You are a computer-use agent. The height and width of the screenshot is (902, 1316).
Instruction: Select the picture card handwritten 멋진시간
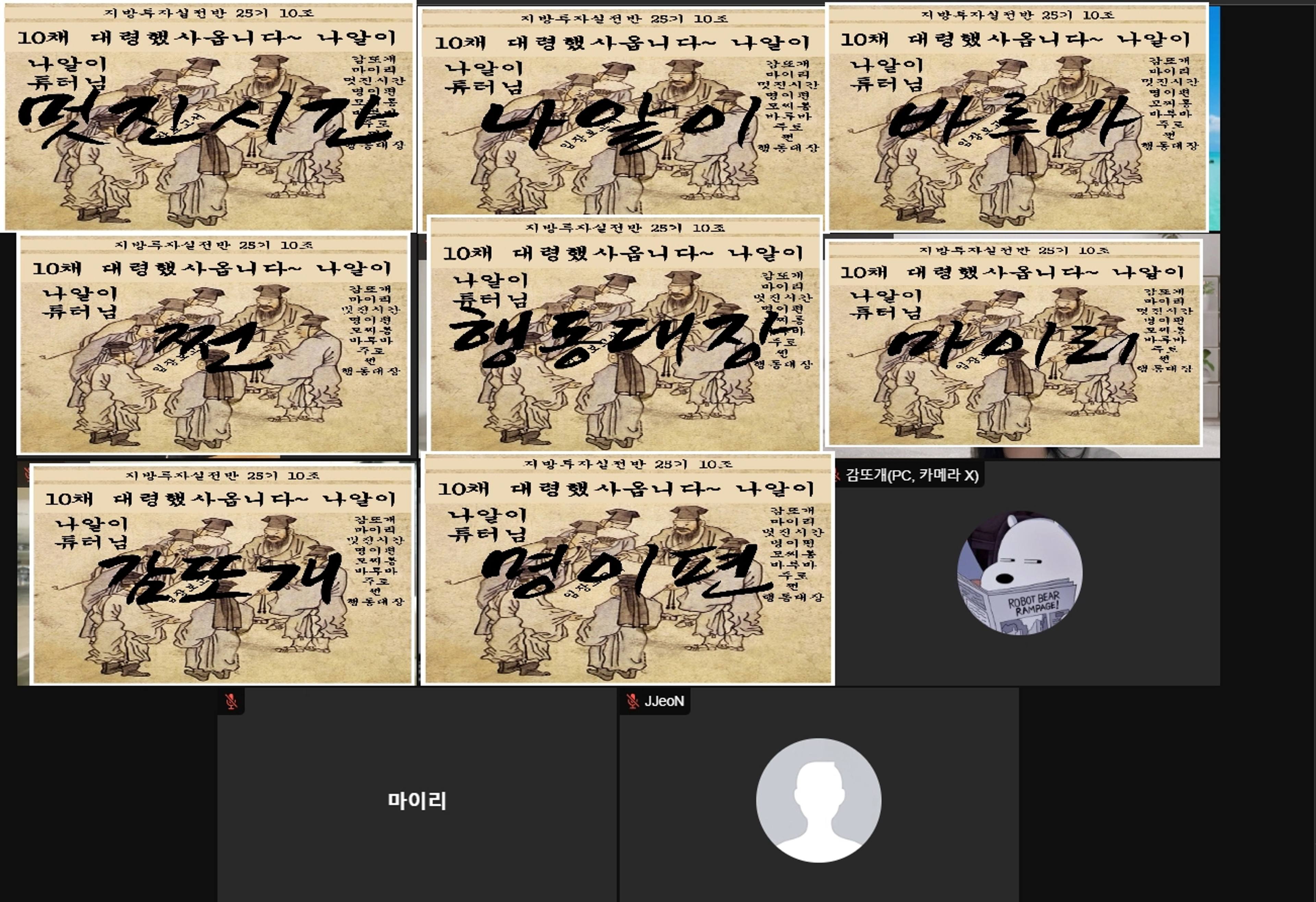[208, 117]
